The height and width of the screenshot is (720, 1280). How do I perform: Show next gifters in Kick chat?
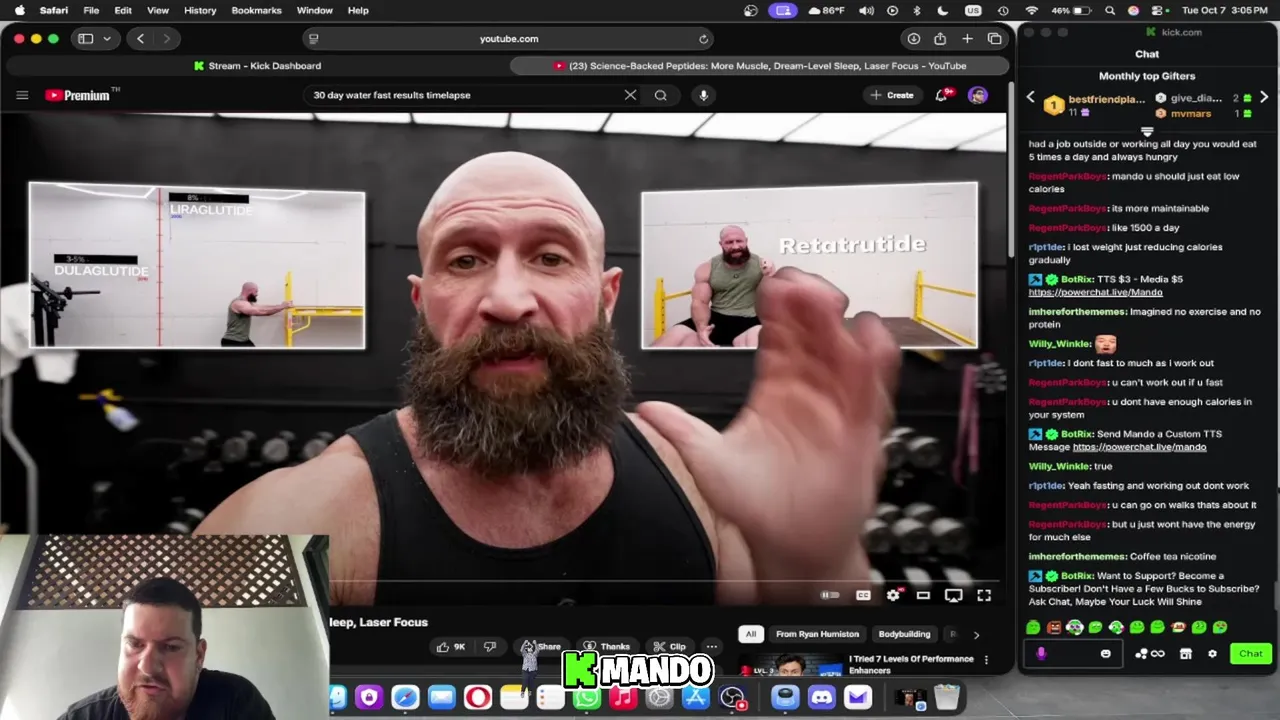pyautogui.click(x=1264, y=98)
